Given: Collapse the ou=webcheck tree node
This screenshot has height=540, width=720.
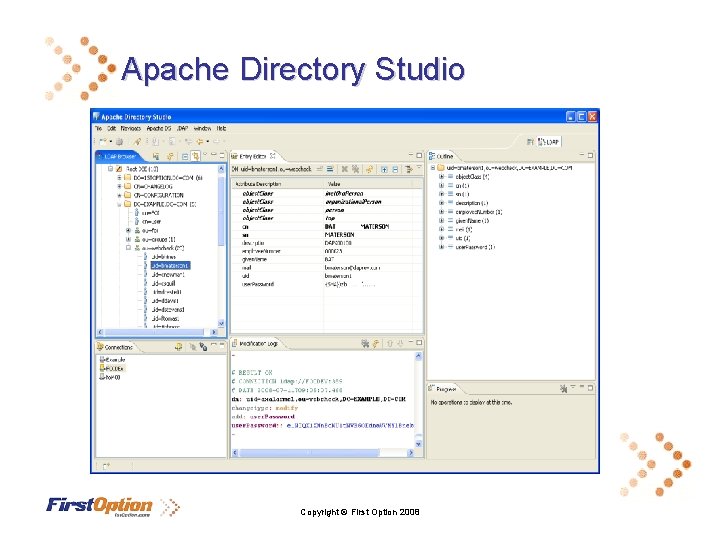Looking at the screenshot, I should coord(128,248).
